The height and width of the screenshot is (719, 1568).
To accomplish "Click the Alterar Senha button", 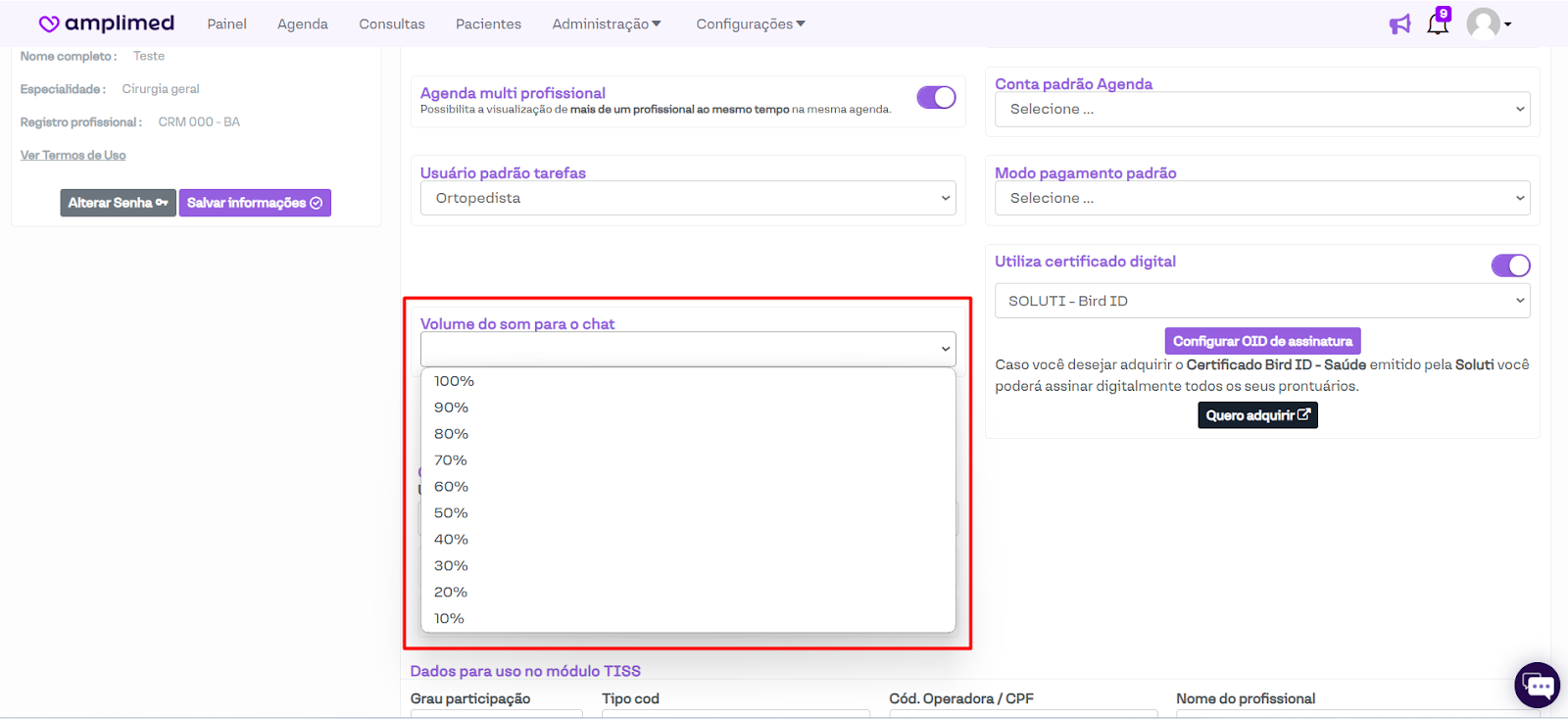I will pos(118,203).
